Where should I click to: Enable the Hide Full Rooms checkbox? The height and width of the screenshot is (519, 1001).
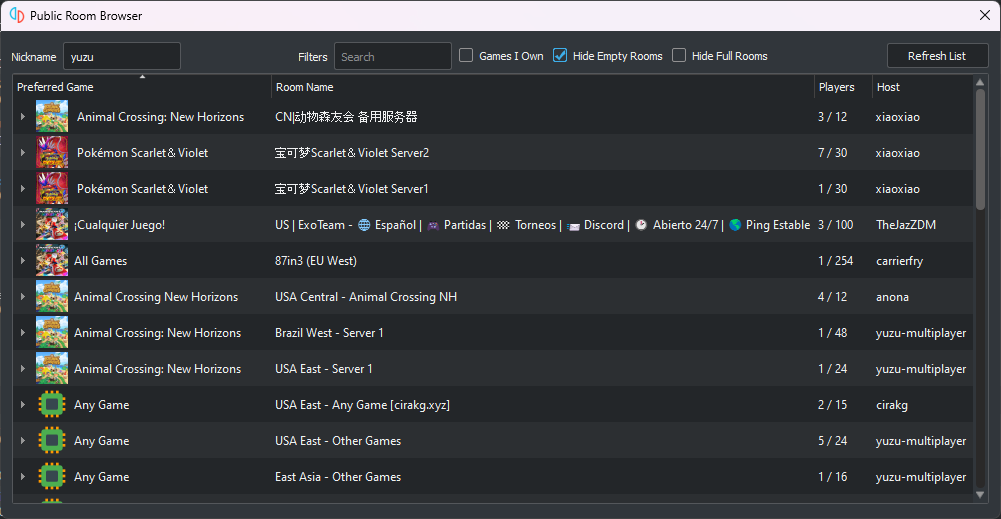(679, 56)
